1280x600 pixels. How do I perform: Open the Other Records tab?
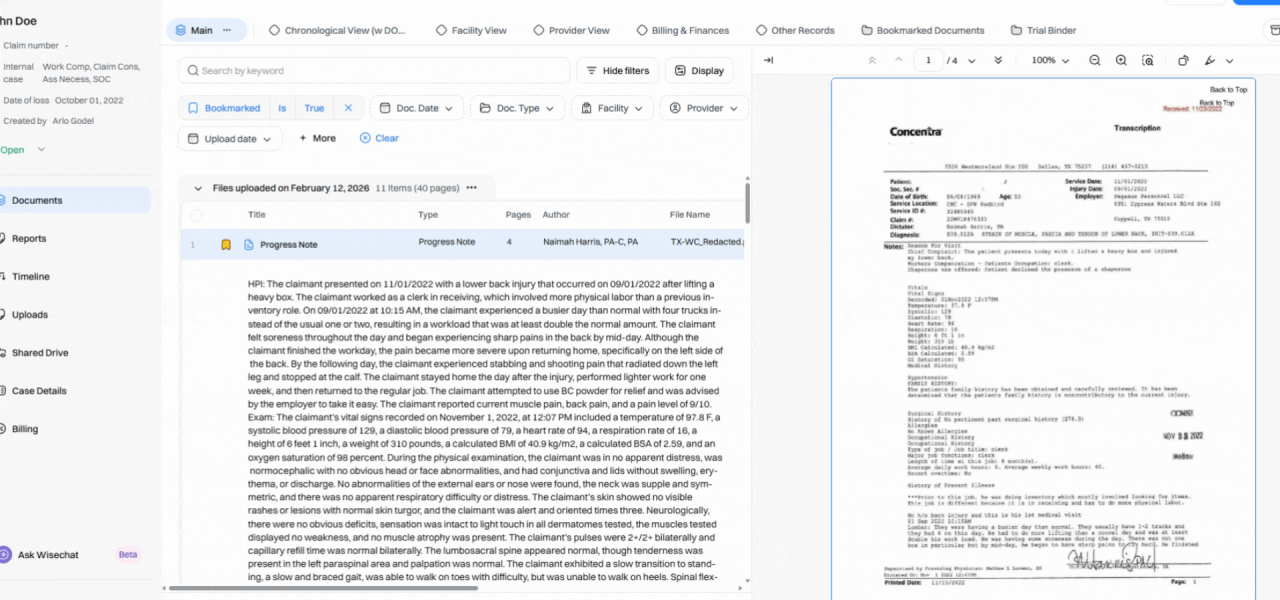point(795,30)
